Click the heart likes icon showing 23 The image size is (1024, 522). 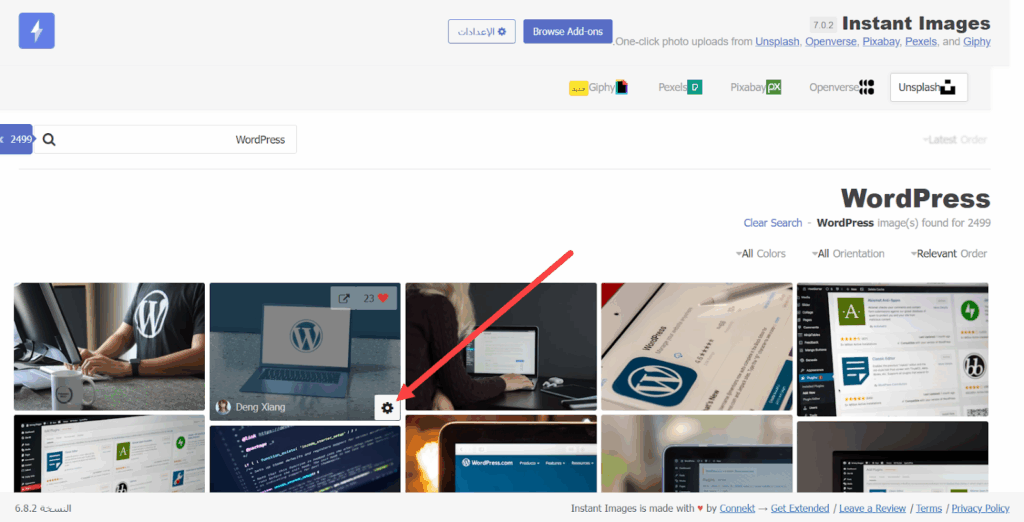coord(383,298)
